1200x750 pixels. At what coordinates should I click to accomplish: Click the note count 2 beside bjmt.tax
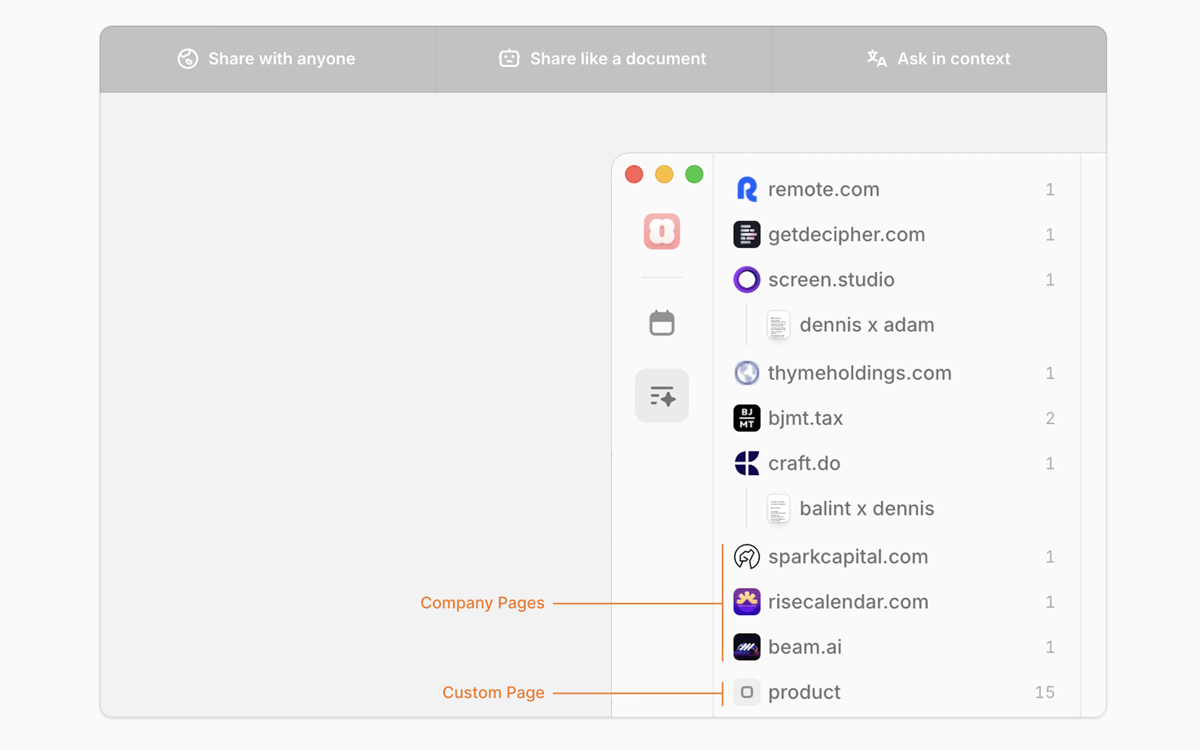point(1049,418)
